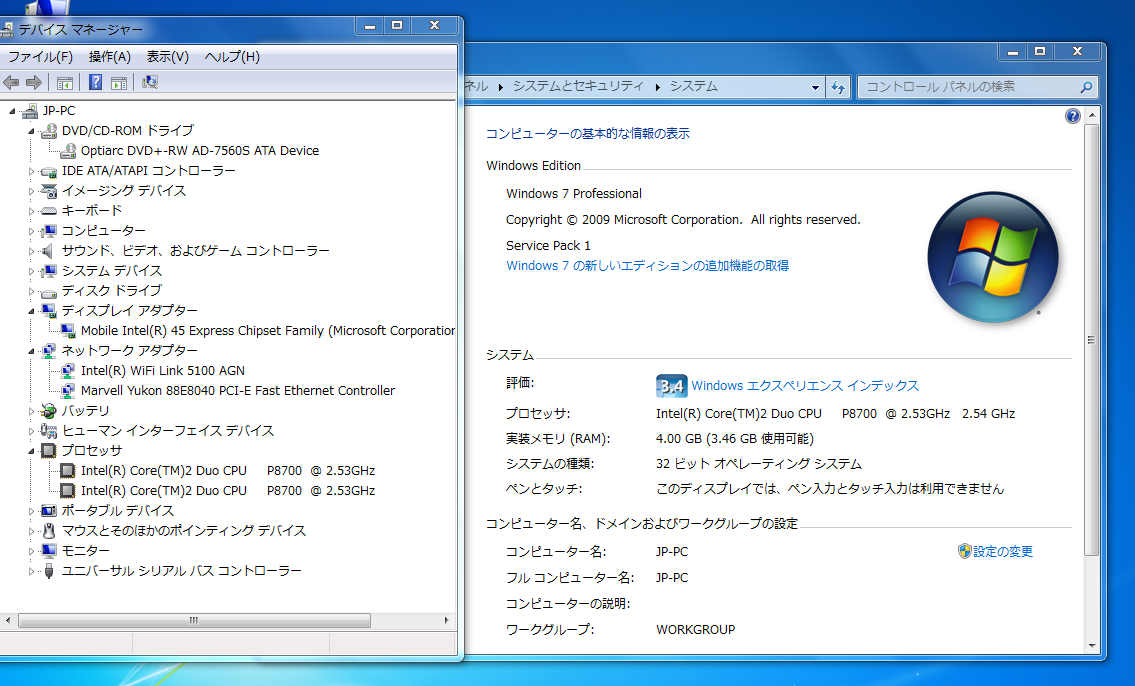This screenshot has width=1135, height=686.
Task: Click システムとセキュリティ in the breadcrumb
Action: (x=578, y=86)
